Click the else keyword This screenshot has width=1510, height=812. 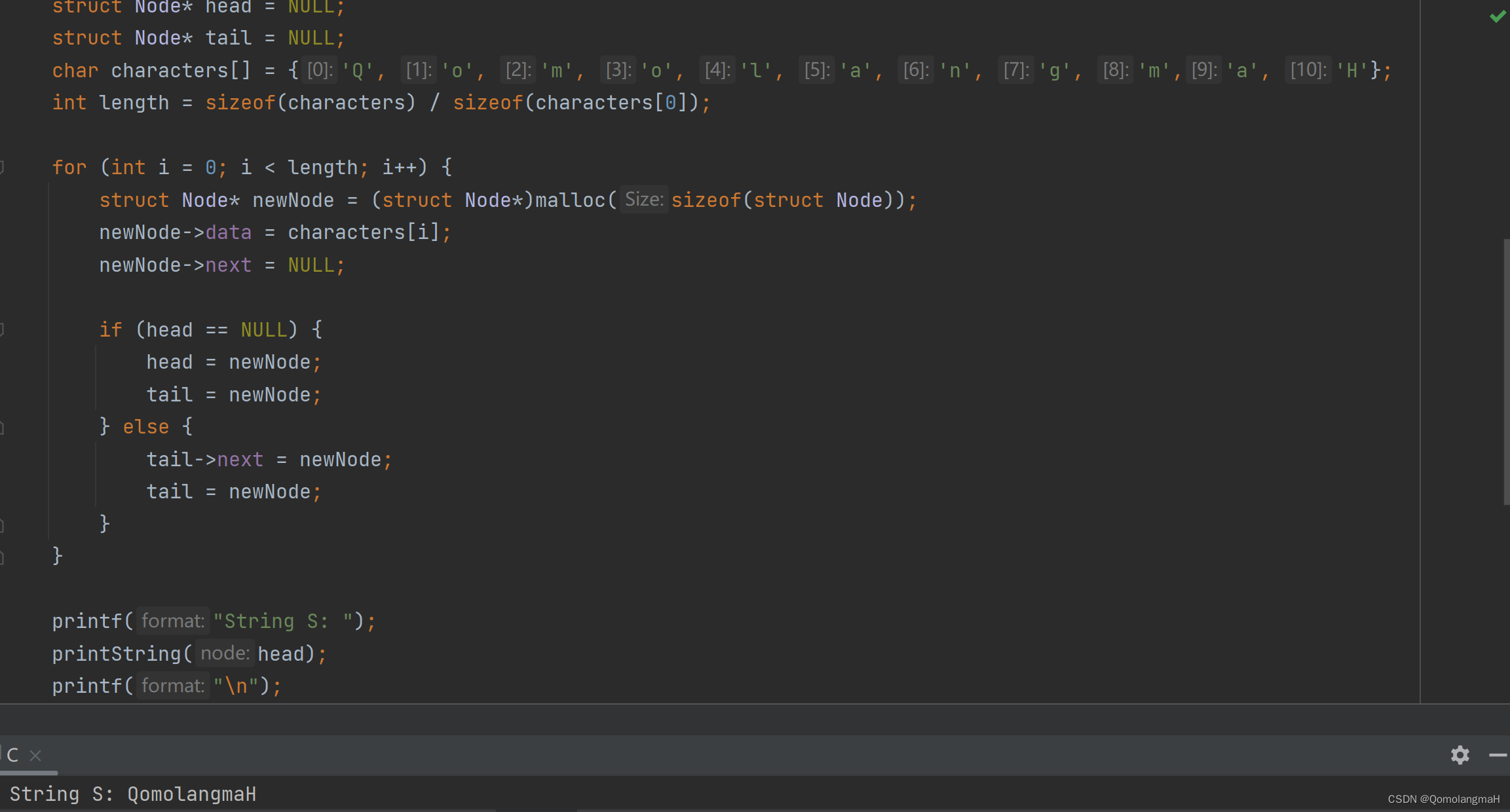[x=146, y=427]
